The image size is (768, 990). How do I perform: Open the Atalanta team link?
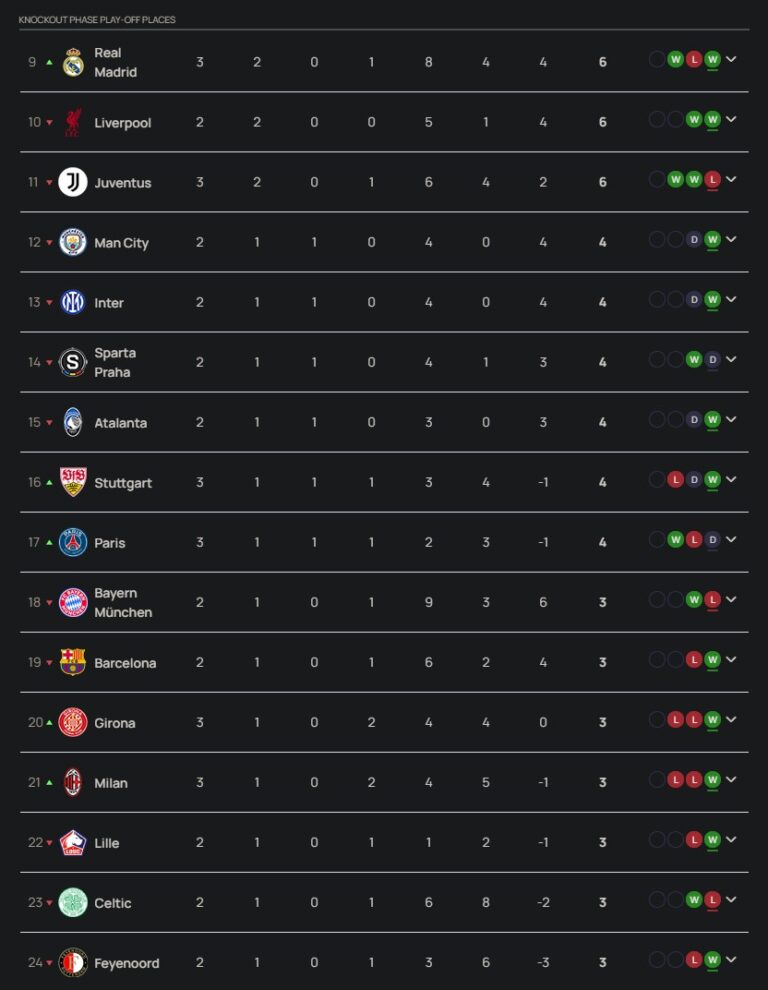pos(120,423)
